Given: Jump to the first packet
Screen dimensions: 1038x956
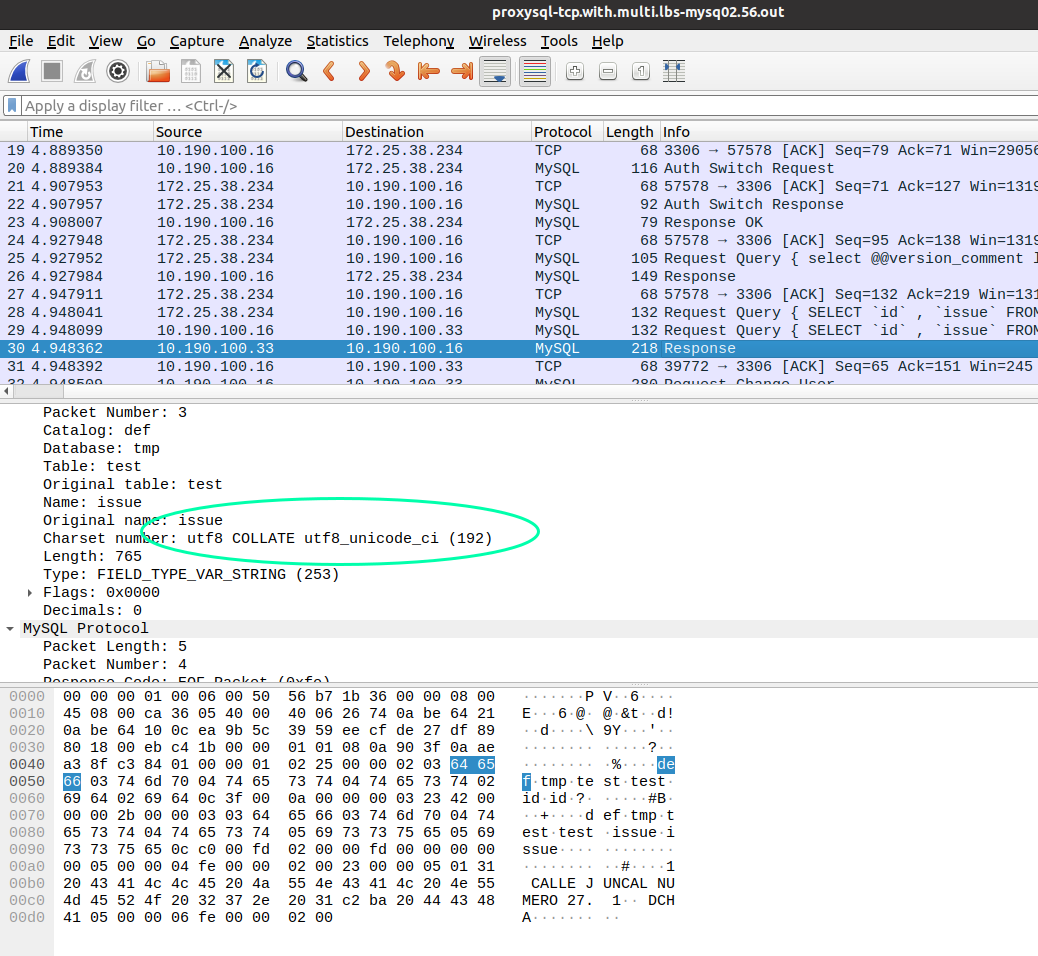Looking at the screenshot, I should (429, 71).
